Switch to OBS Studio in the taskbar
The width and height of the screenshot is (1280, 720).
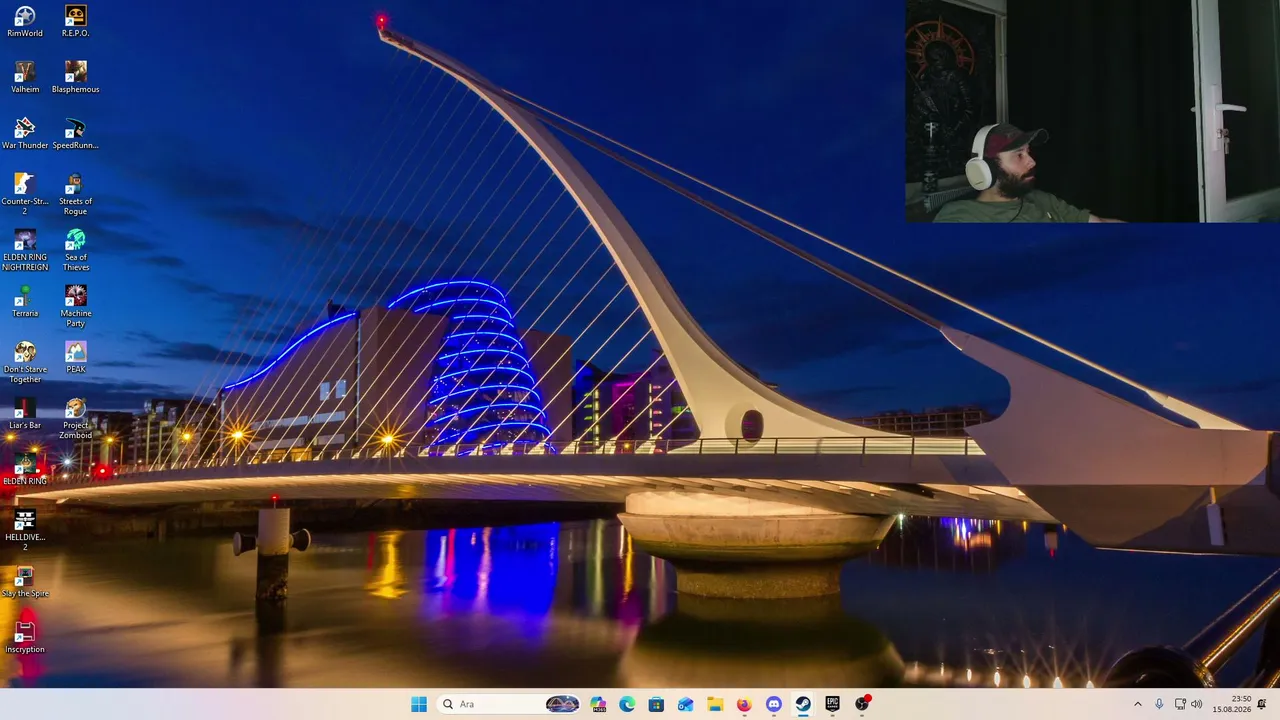(862, 704)
